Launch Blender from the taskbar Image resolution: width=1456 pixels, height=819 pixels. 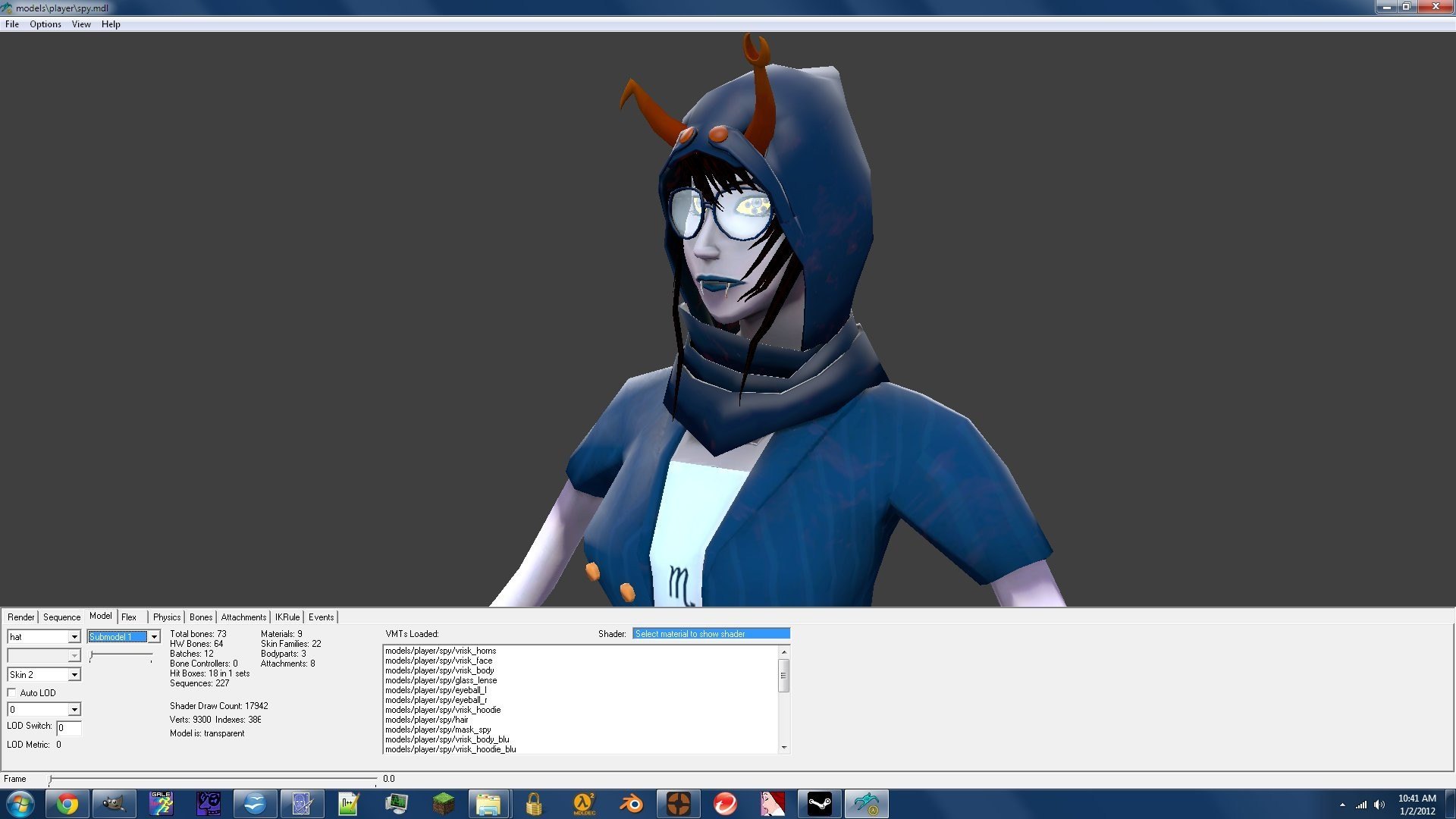tap(630, 804)
